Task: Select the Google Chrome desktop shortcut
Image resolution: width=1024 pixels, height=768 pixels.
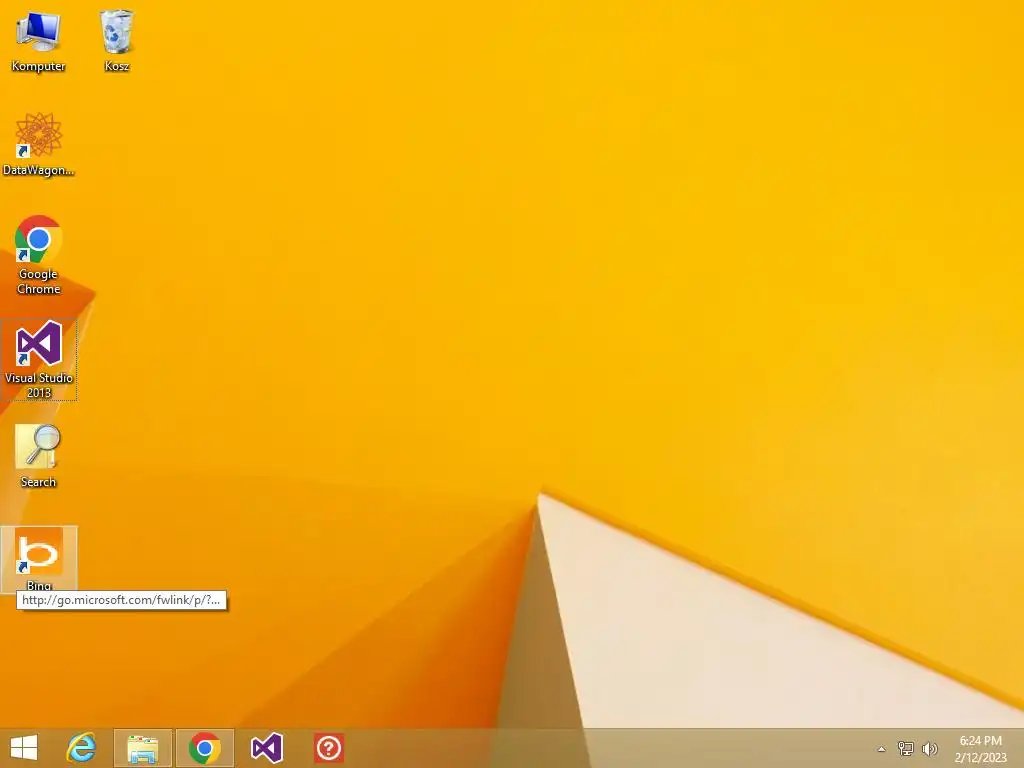Action: 39,255
